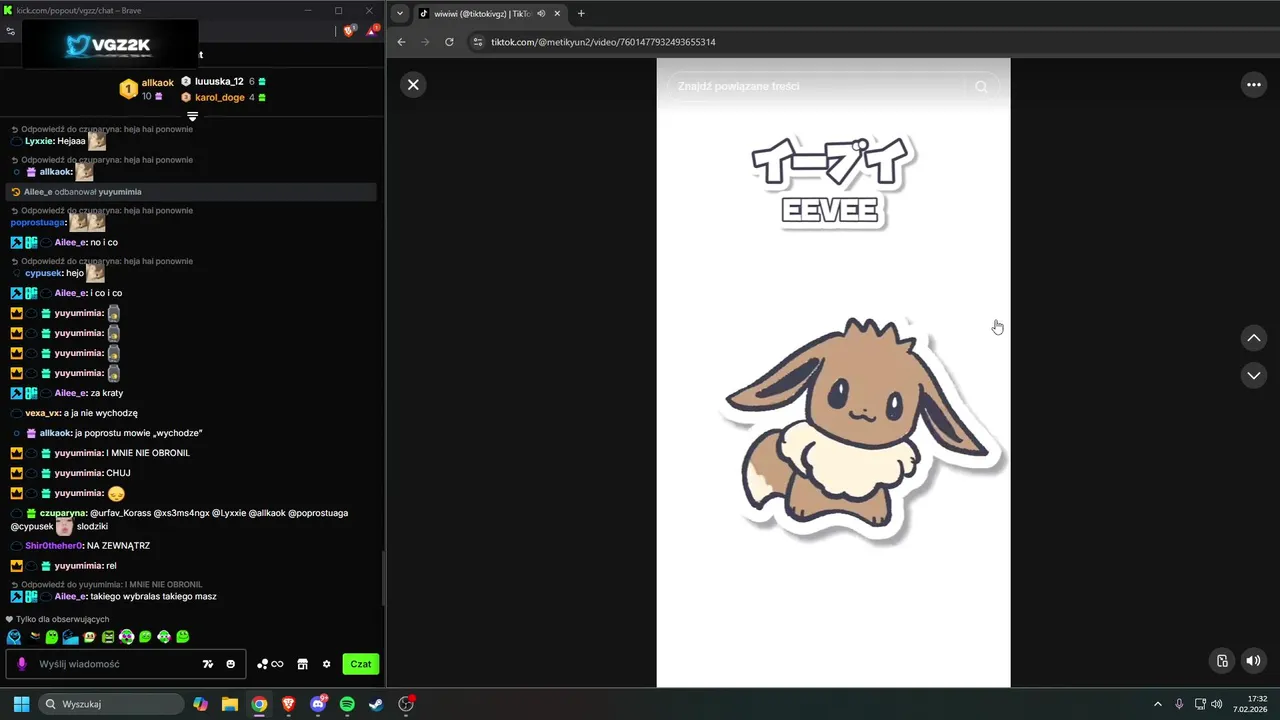Open site information icon in address bar
The width and height of the screenshot is (1280, 720).
[478, 42]
